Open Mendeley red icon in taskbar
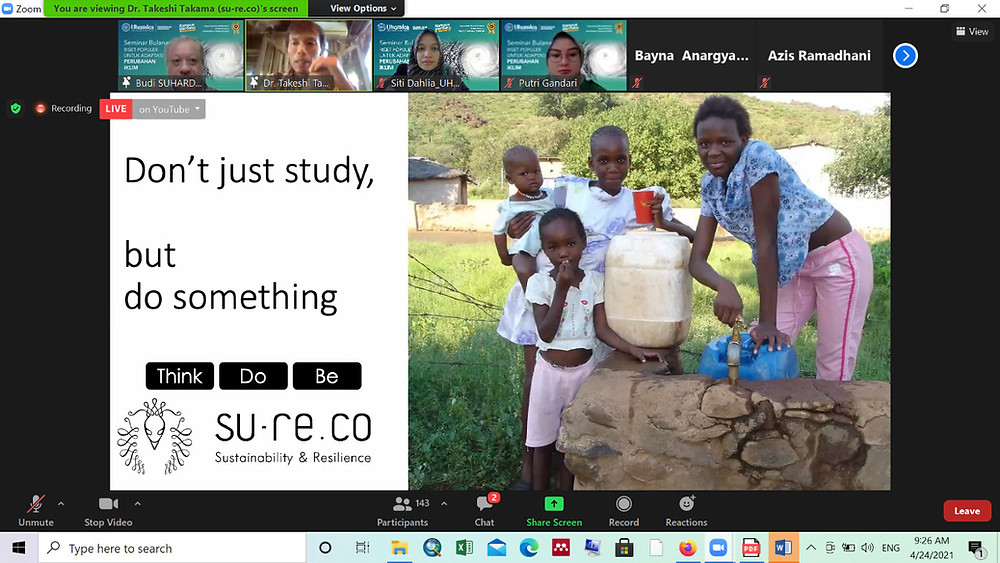This screenshot has width=1000, height=563. [561, 548]
